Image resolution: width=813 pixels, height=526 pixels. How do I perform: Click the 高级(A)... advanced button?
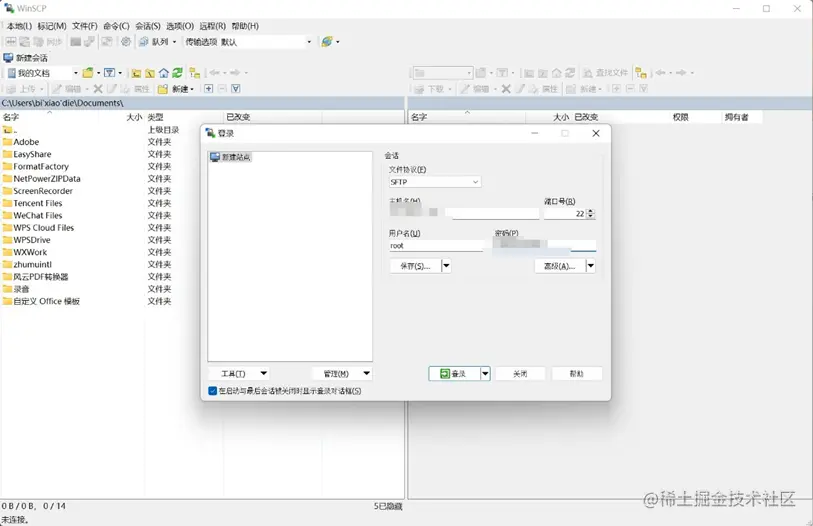[560, 266]
